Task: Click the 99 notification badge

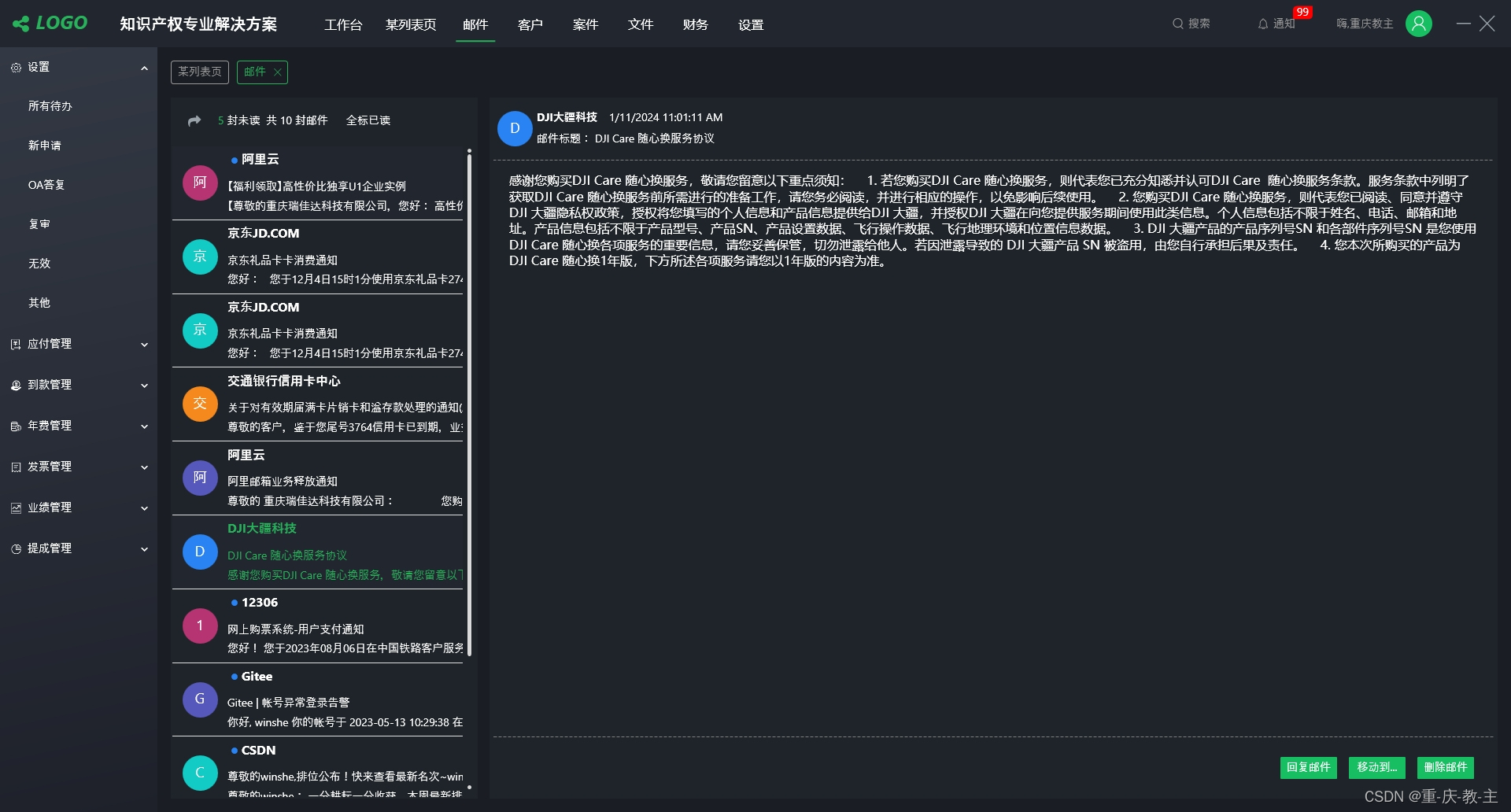Action: 1302,12
